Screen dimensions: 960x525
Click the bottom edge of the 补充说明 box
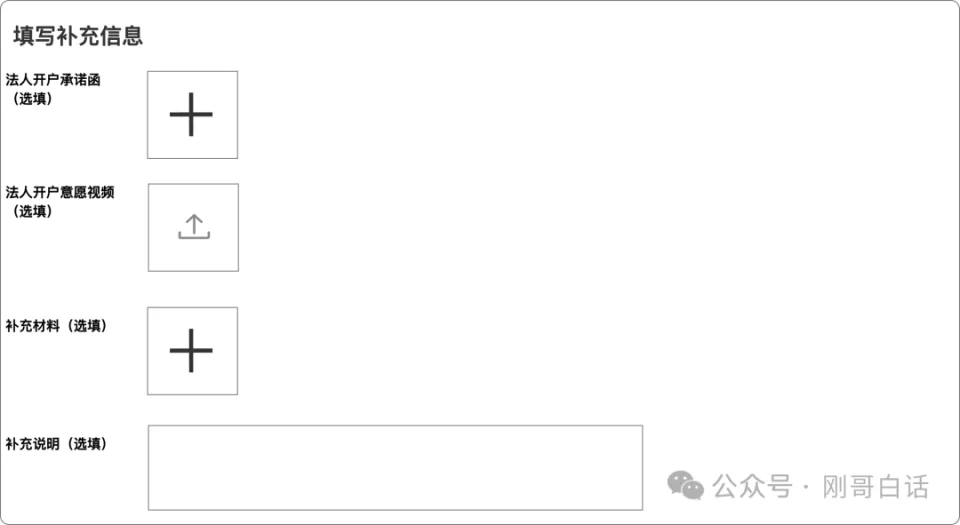point(396,509)
